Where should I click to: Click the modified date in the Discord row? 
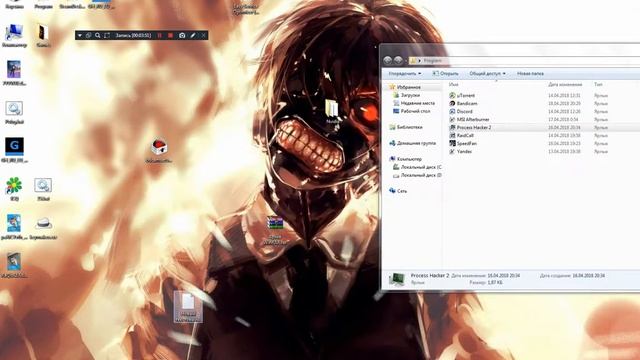(x=564, y=111)
